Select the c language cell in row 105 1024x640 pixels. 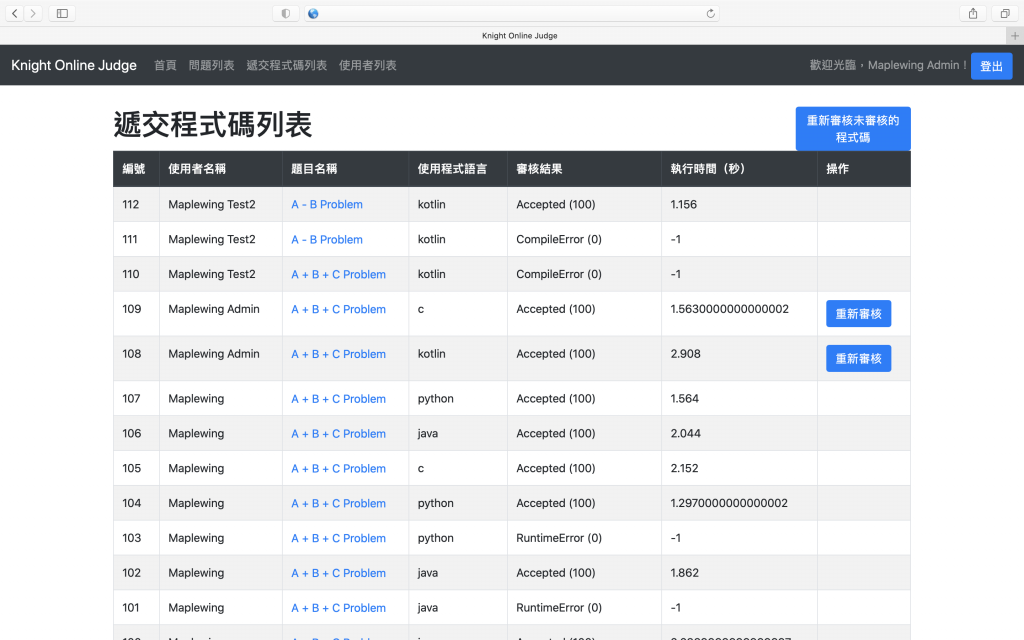click(x=458, y=468)
